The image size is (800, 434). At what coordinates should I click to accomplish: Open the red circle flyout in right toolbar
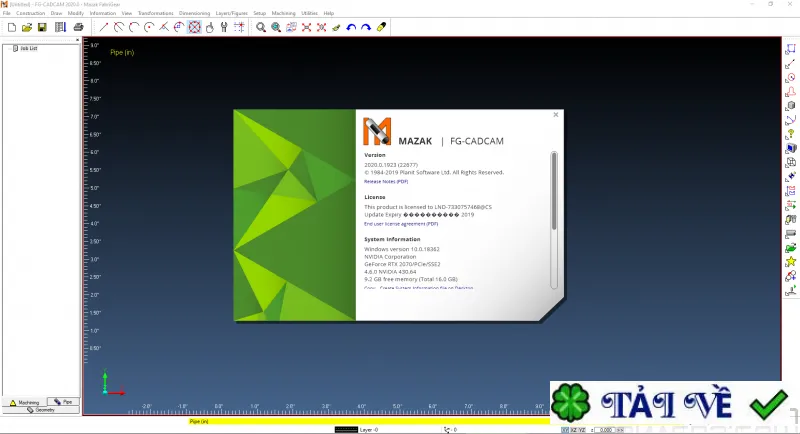[x=790, y=78]
